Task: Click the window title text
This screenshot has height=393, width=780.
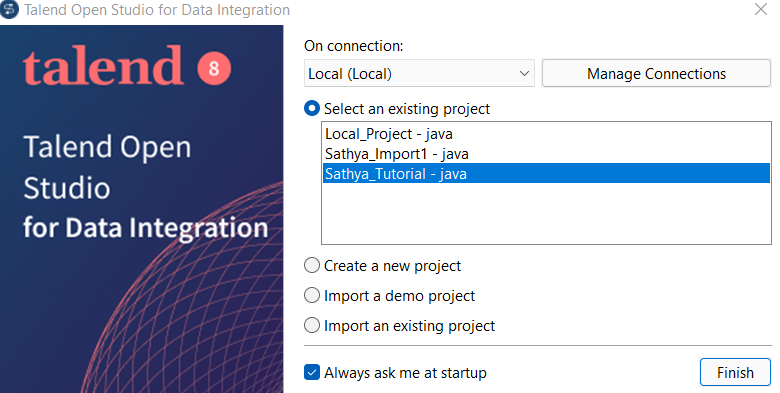Action: point(157,10)
